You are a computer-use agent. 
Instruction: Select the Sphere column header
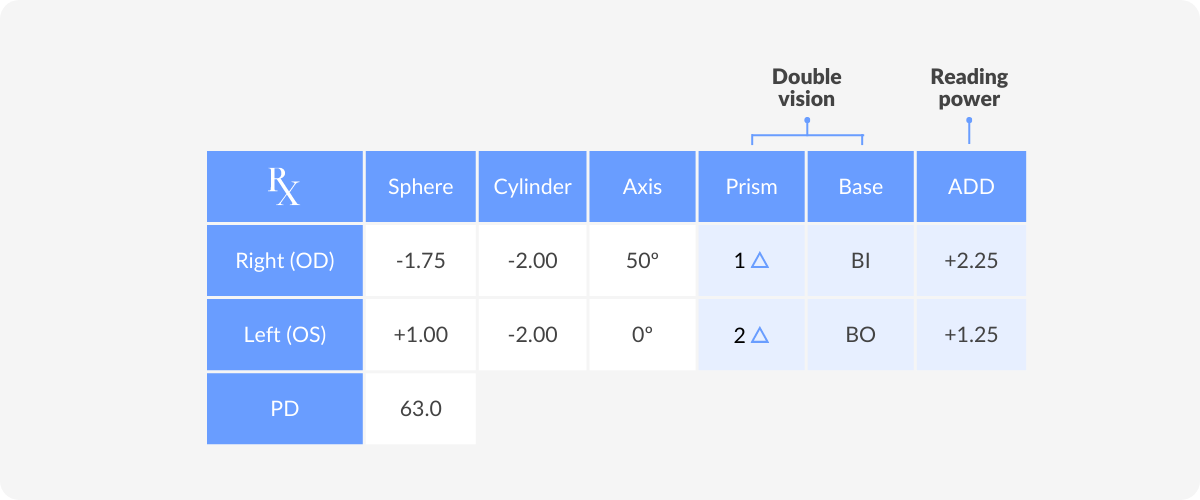(421, 187)
